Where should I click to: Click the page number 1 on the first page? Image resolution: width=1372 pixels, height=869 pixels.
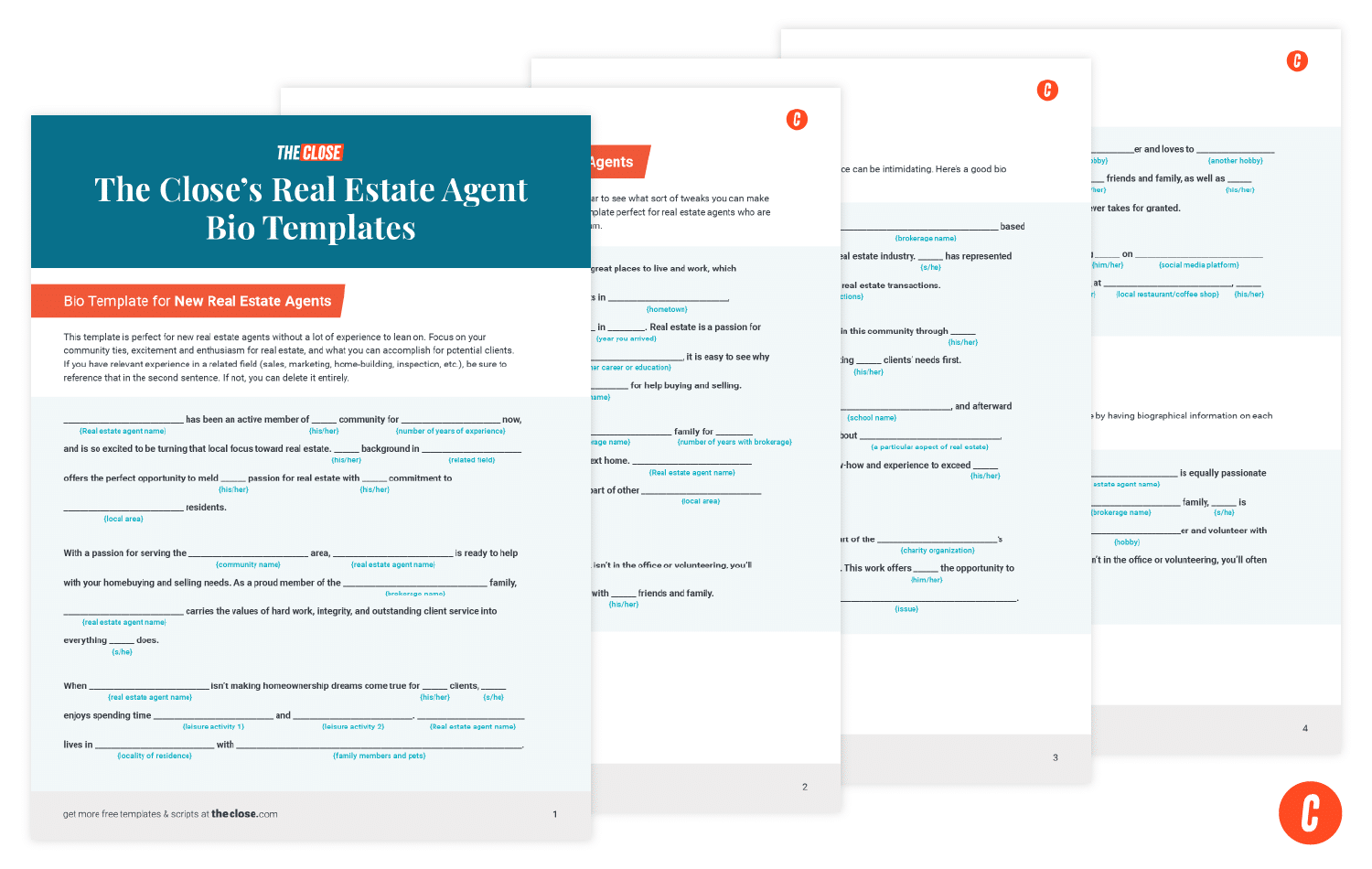(555, 813)
